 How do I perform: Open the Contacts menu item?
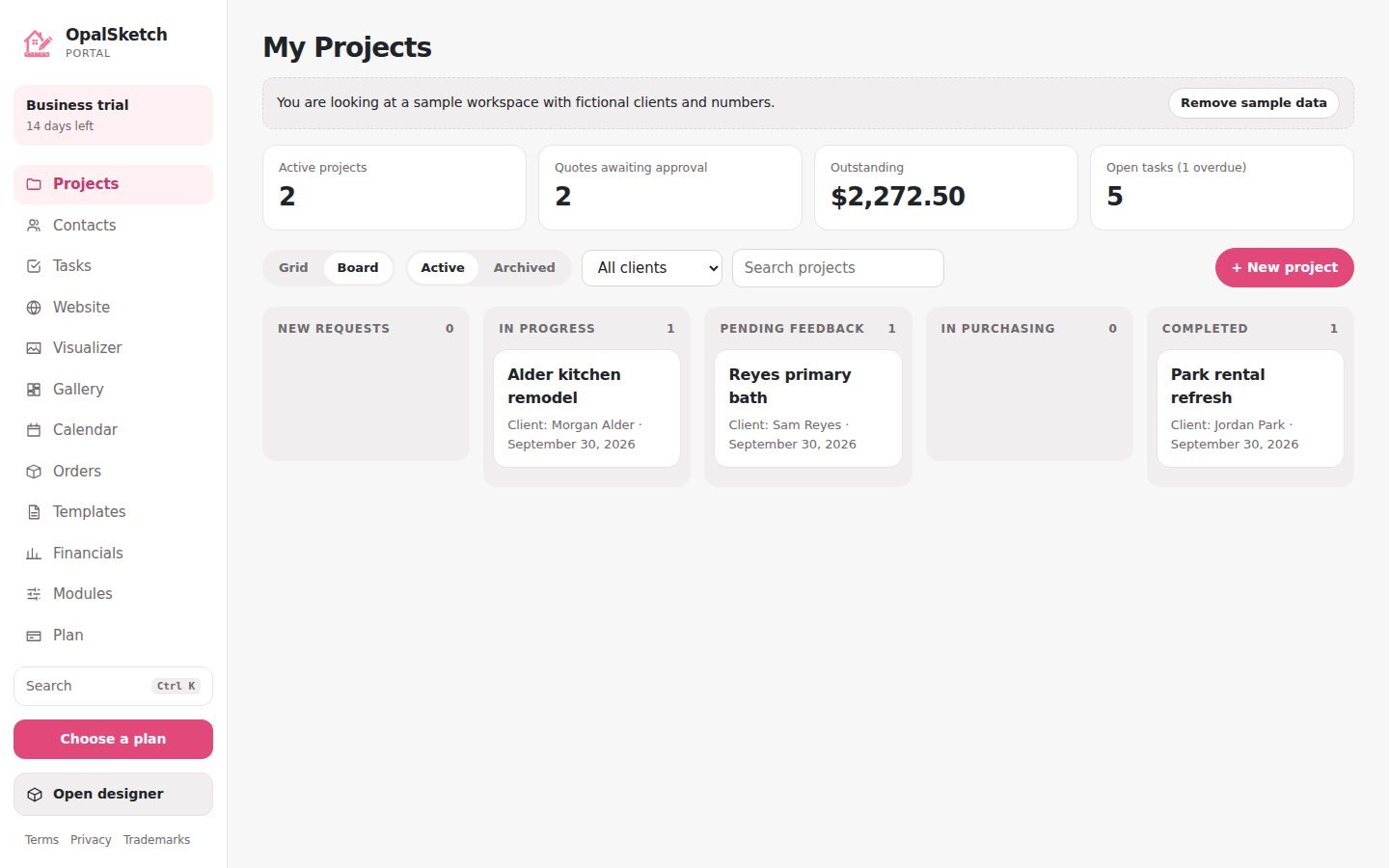(x=113, y=226)
